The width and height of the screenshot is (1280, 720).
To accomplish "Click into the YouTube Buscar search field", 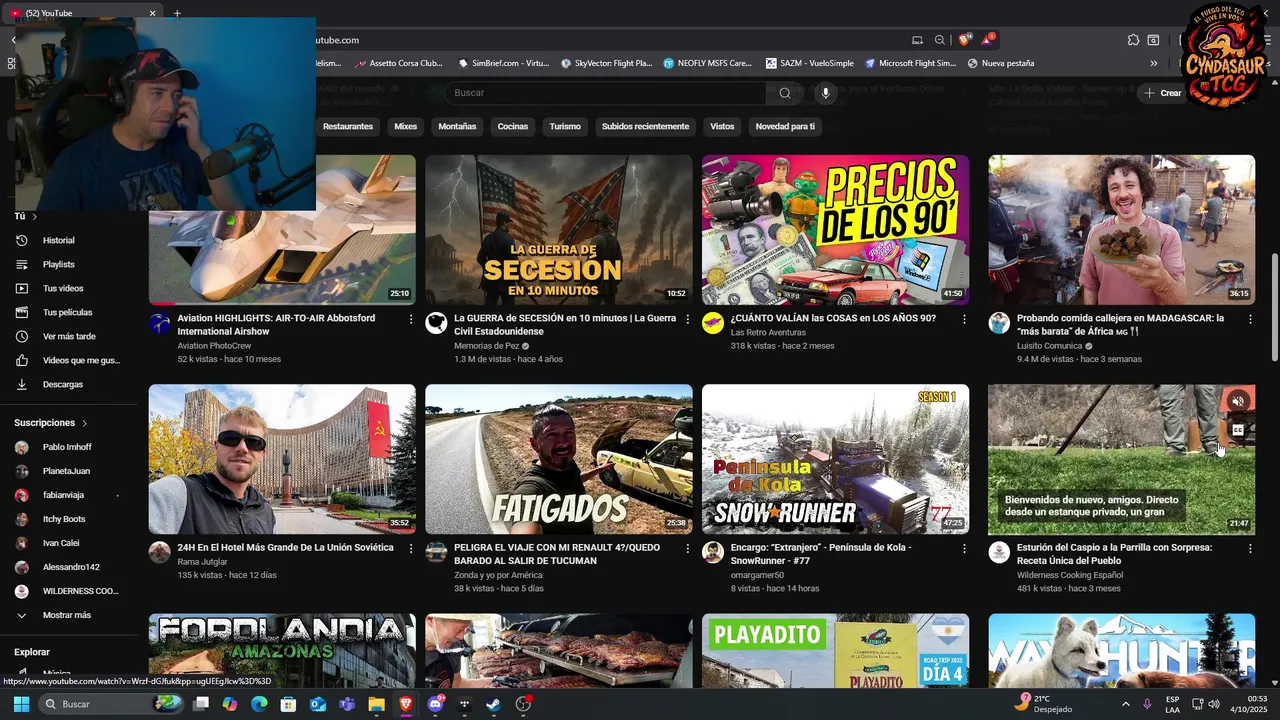I will pyautogui.click(x=606, y=93).
